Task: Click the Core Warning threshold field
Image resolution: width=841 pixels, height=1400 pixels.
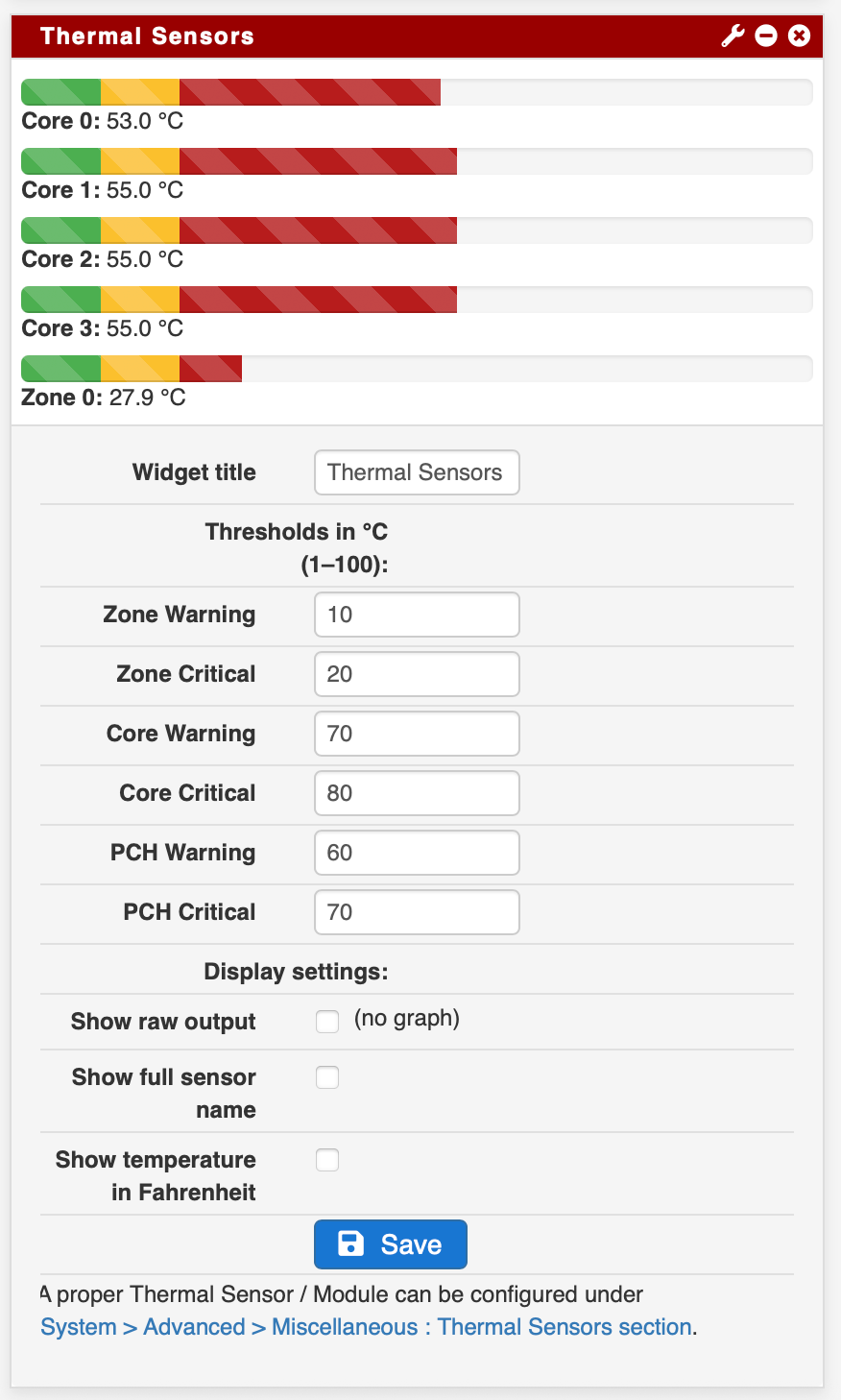Action: pos(417,734)
